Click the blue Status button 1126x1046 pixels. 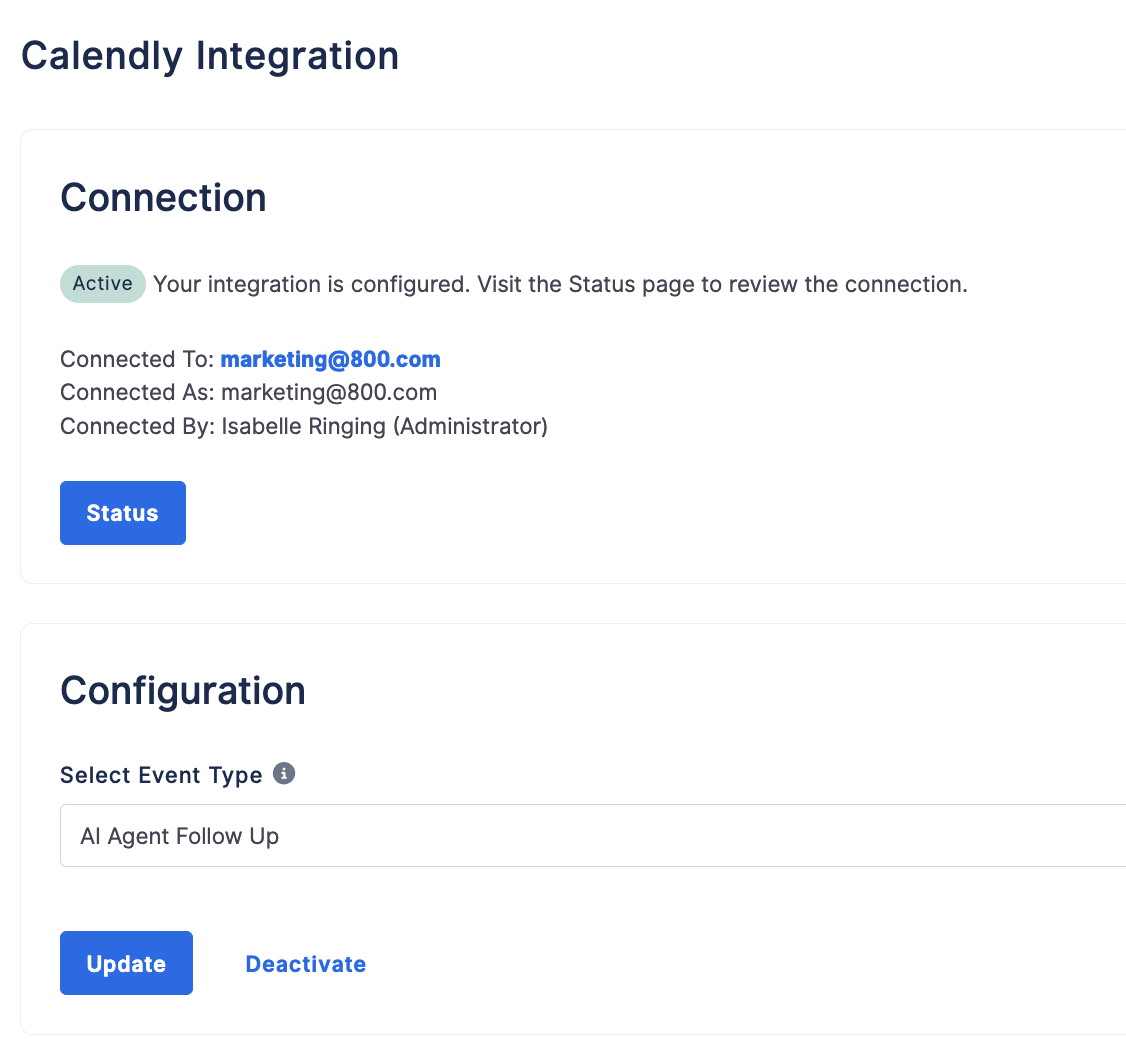pos(123,513)
